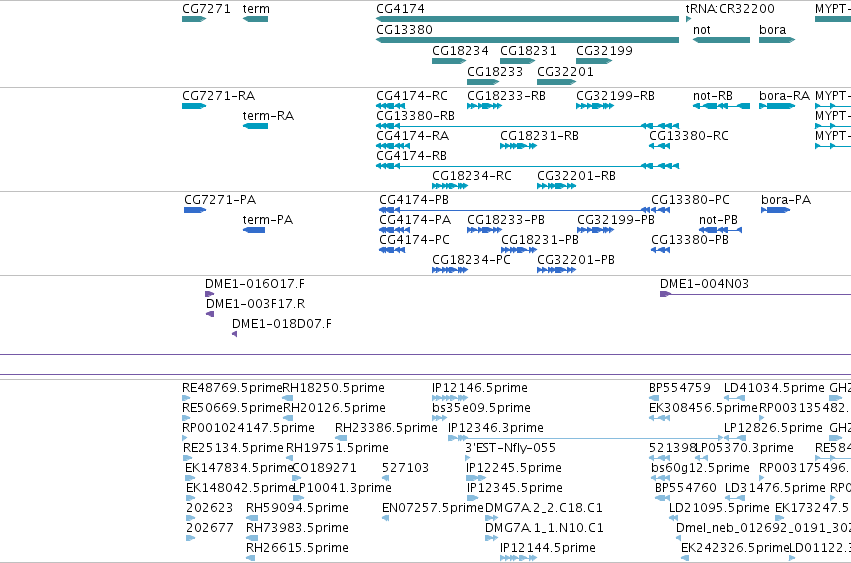Select EST CO189271
Screen dimensions: 851x563
(325, 469)
